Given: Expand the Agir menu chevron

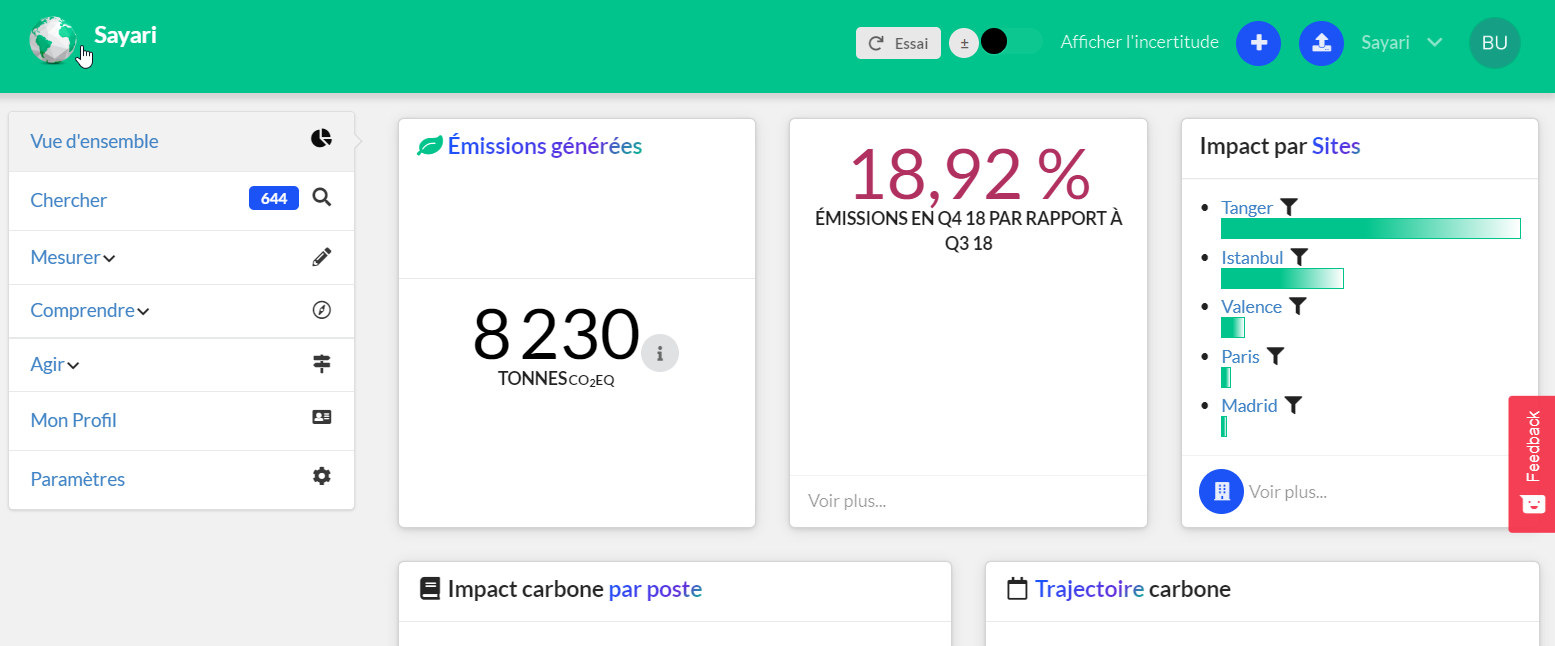Looking at the screenshot, I should point(73,366).
